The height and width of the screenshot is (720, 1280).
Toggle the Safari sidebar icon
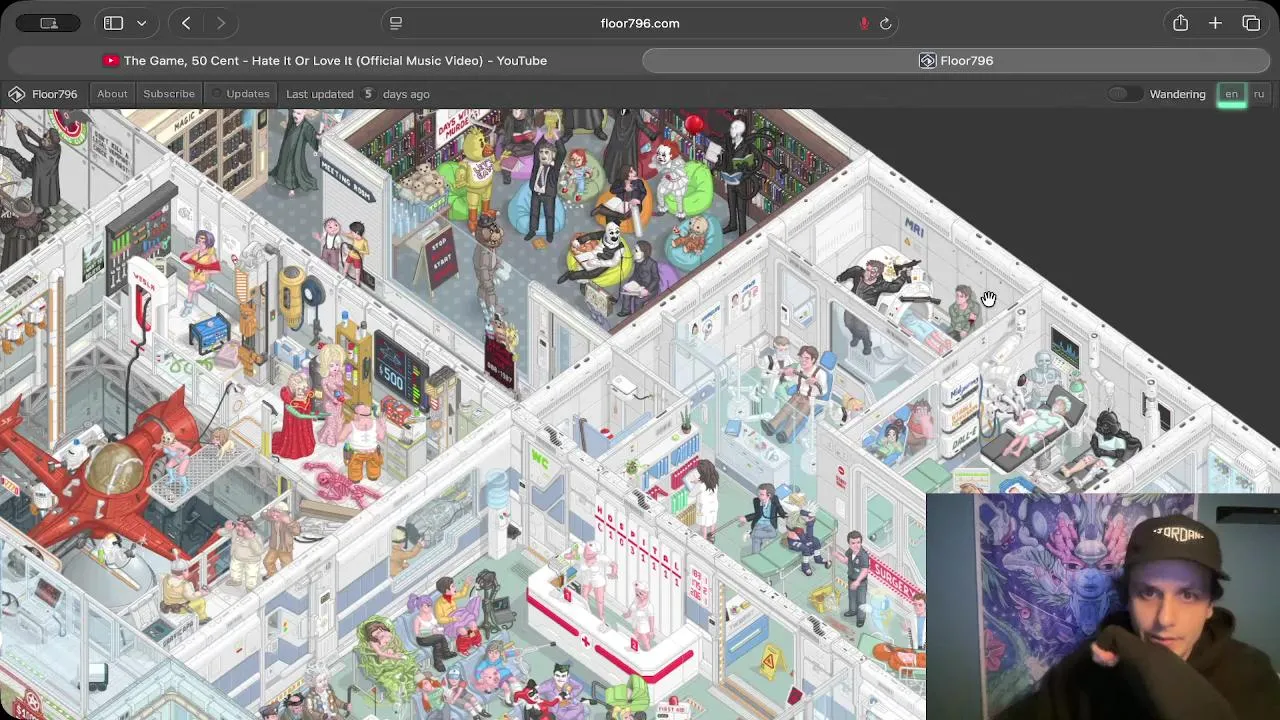click(x=113, y=23)
